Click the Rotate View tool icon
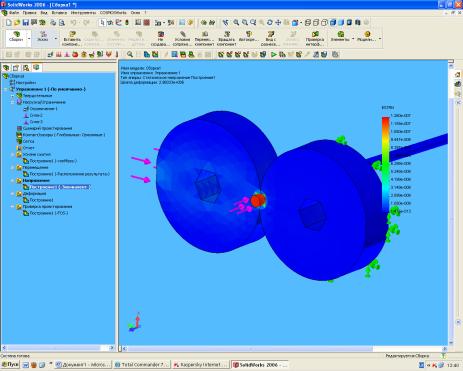This screenshot has height=371, width=463. click(x=270, y=22)
